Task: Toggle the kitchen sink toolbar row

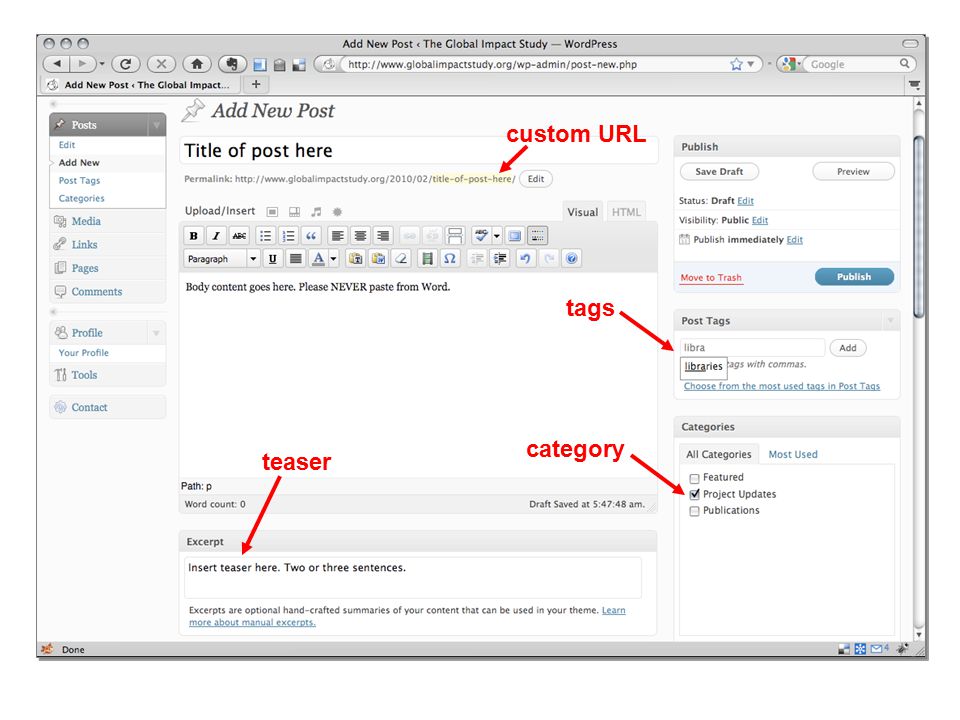Action: [538, 236]
